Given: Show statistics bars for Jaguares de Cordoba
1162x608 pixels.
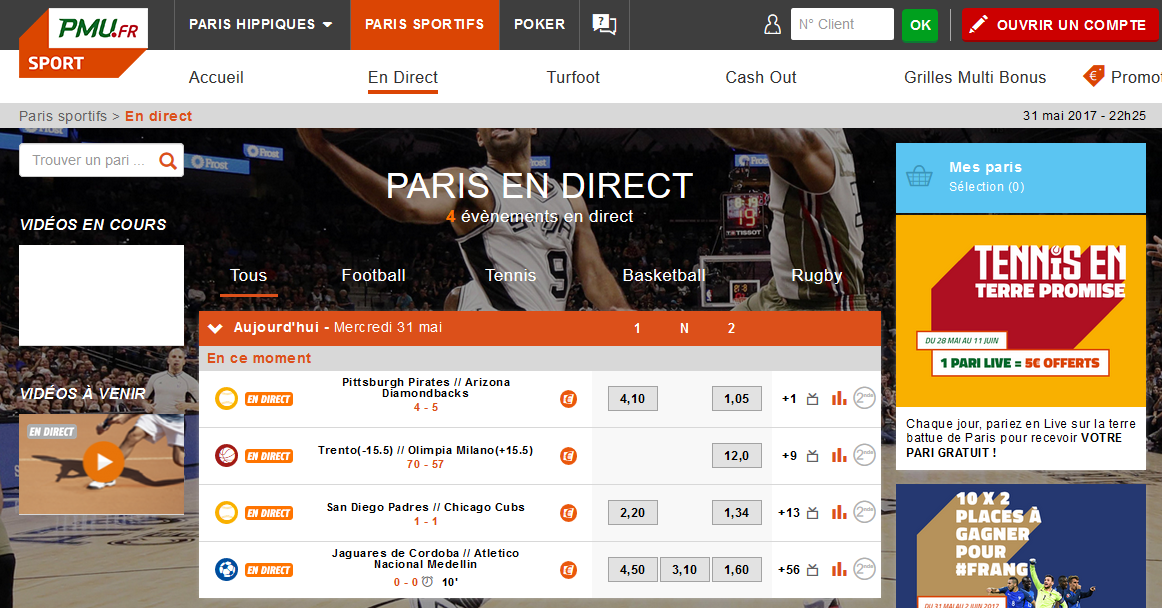Looking at the screenshot, I should coord(839,569).
